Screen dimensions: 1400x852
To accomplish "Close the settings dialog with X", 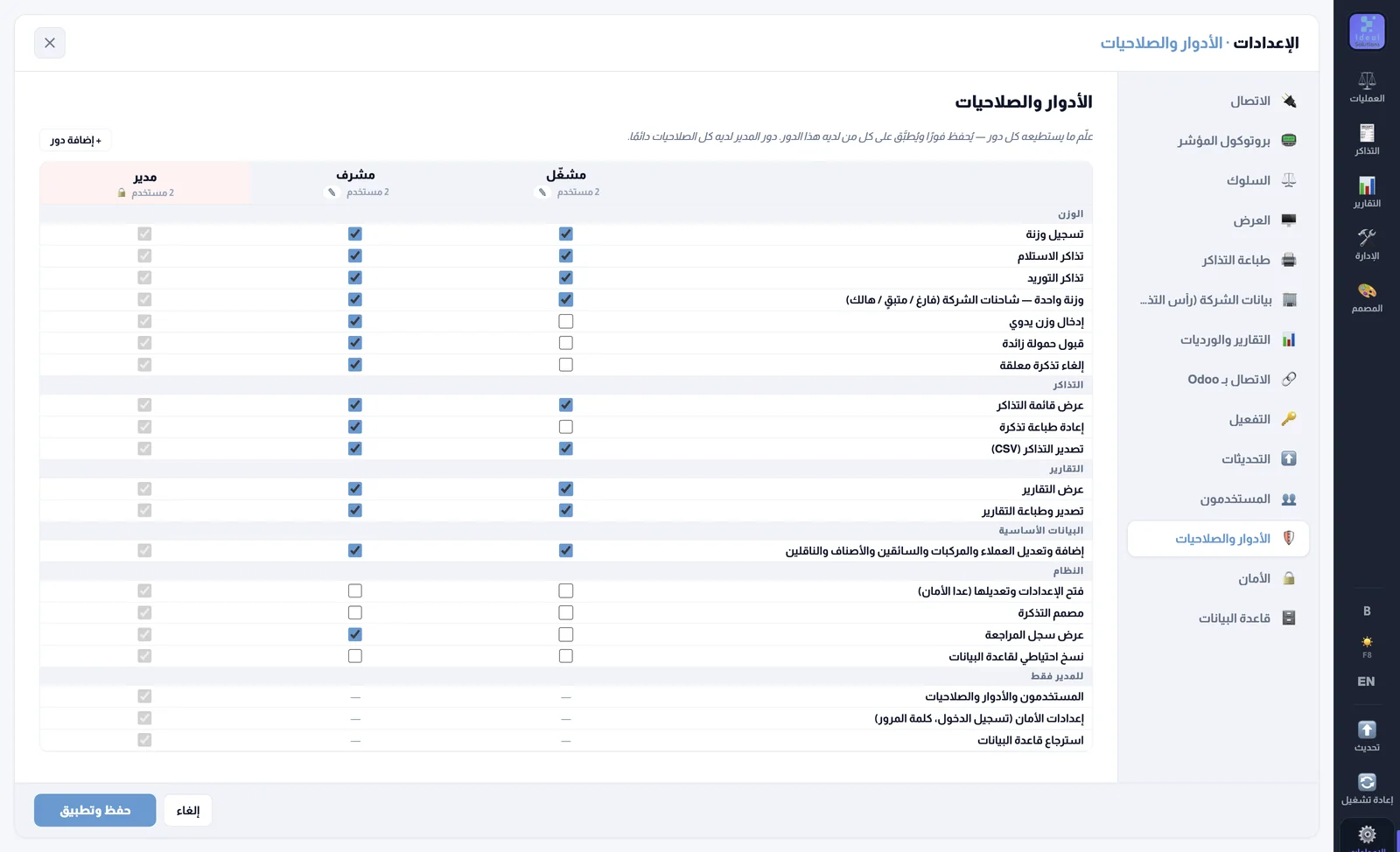I will tap(50, 43).
